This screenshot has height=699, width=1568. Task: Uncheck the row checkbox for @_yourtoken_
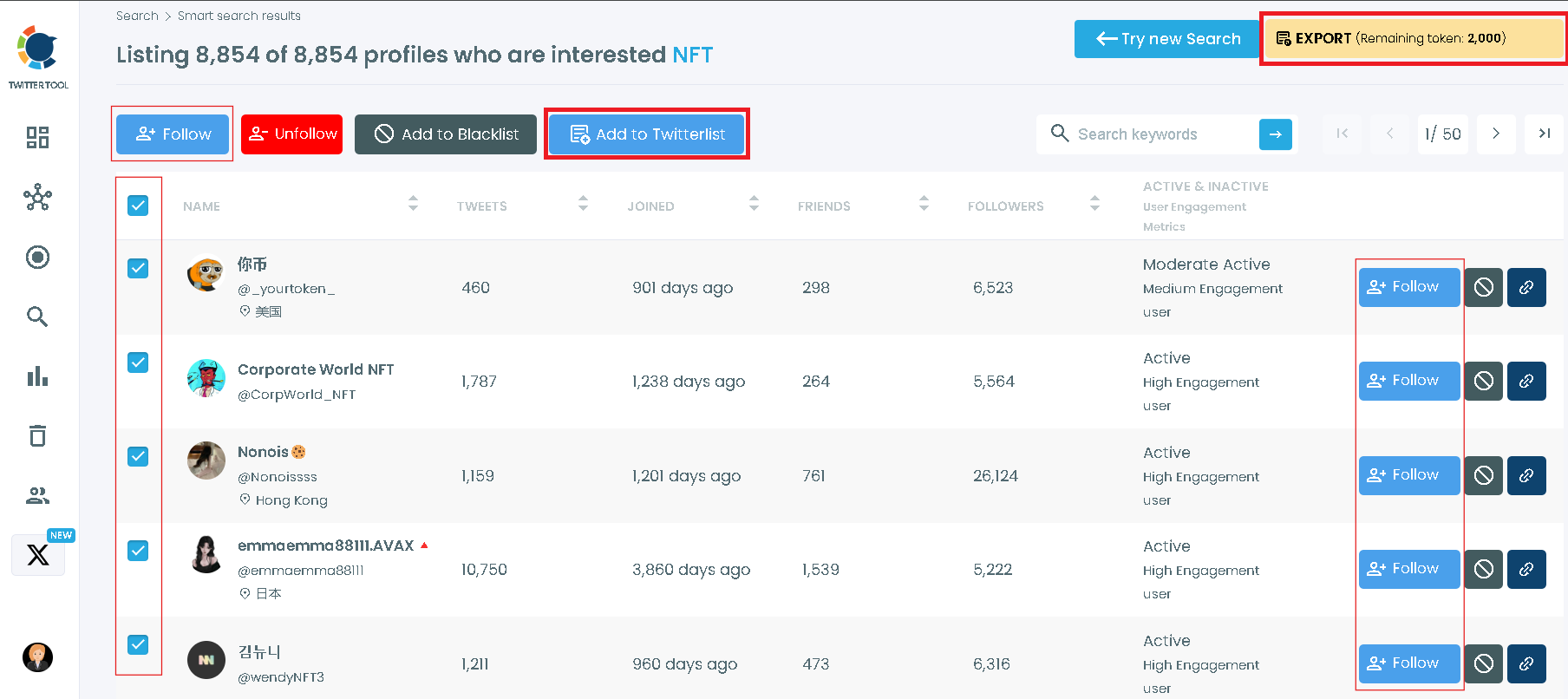pos(138,268)
